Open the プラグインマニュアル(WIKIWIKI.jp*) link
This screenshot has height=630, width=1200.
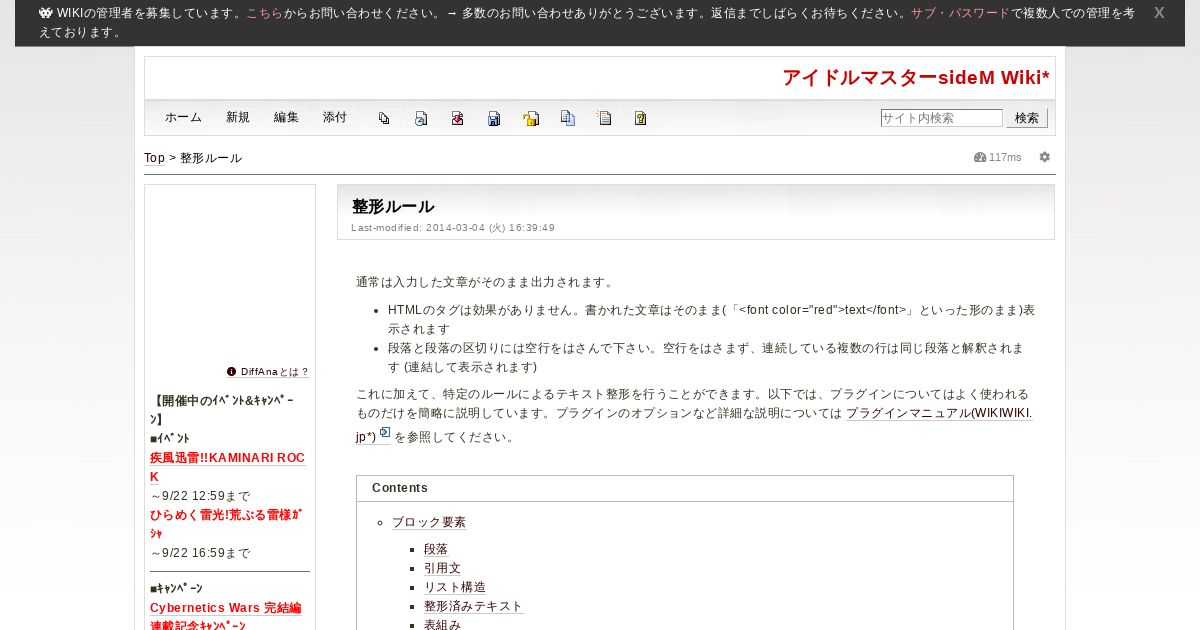click(x=694, y=424)
